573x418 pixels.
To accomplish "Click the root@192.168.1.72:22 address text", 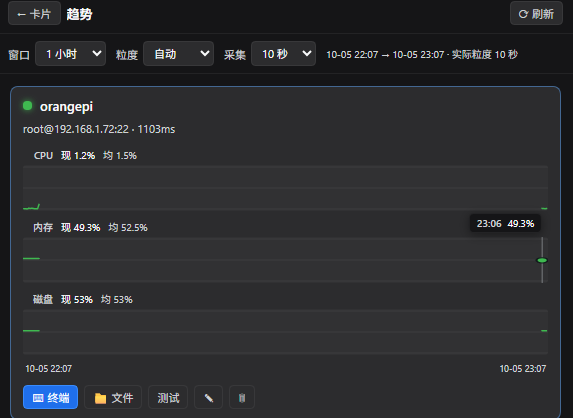I will click(76, 129).
